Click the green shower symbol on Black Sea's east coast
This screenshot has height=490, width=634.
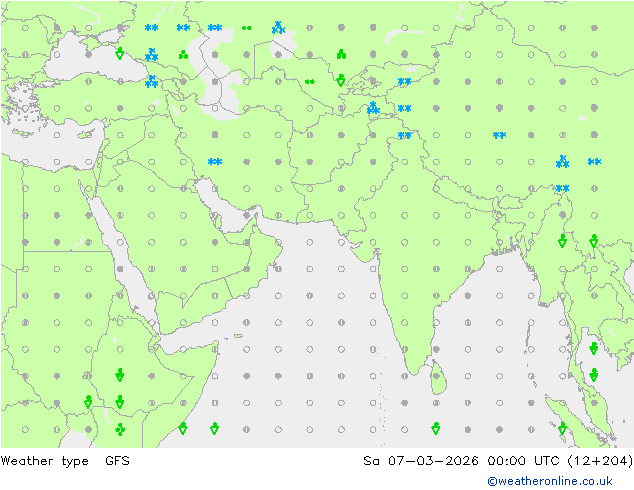(120, 53)
